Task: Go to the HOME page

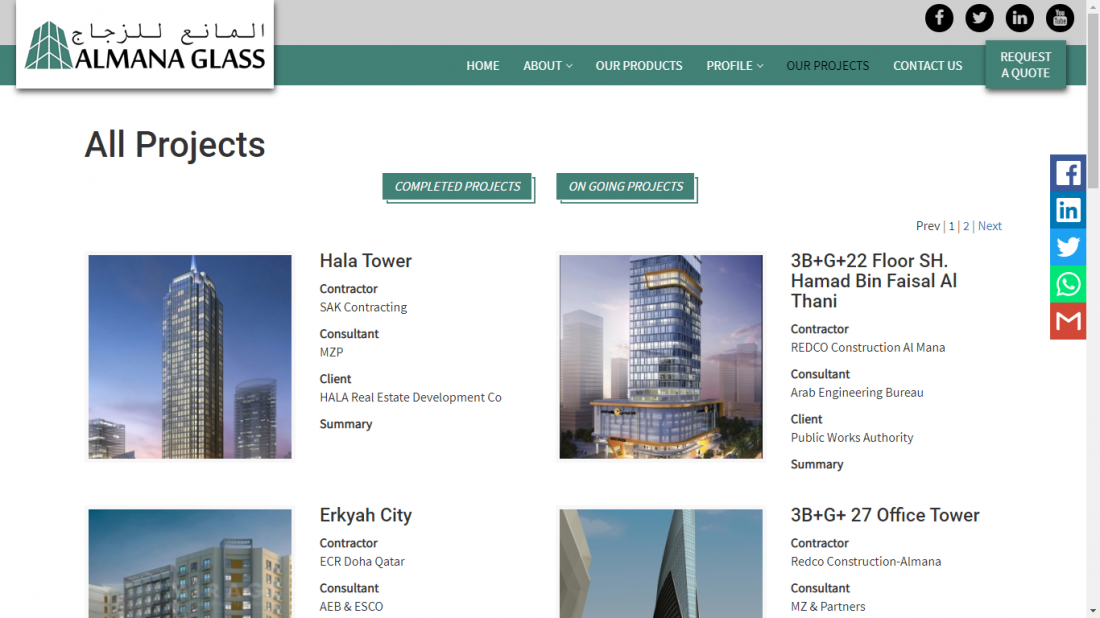Action: (x=483, y=65)
